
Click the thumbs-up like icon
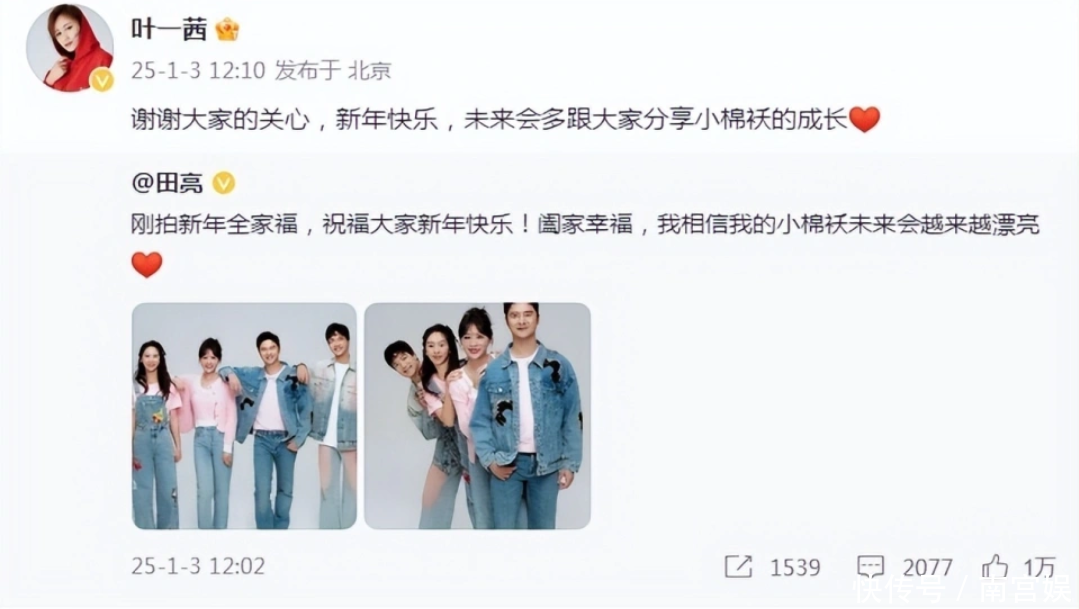[x=995, y=566]
